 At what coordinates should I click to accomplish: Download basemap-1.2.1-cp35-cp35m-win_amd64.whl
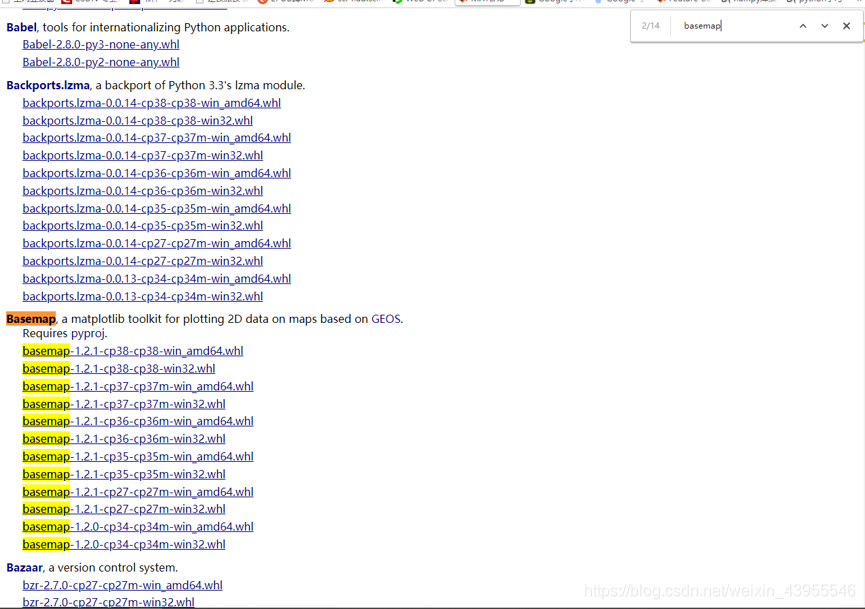tap(138, 456)
